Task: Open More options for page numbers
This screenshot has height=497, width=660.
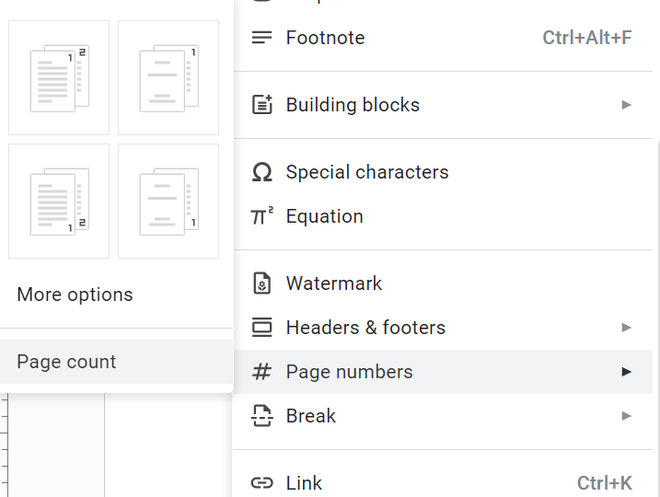Action: [x=75, y=295]
